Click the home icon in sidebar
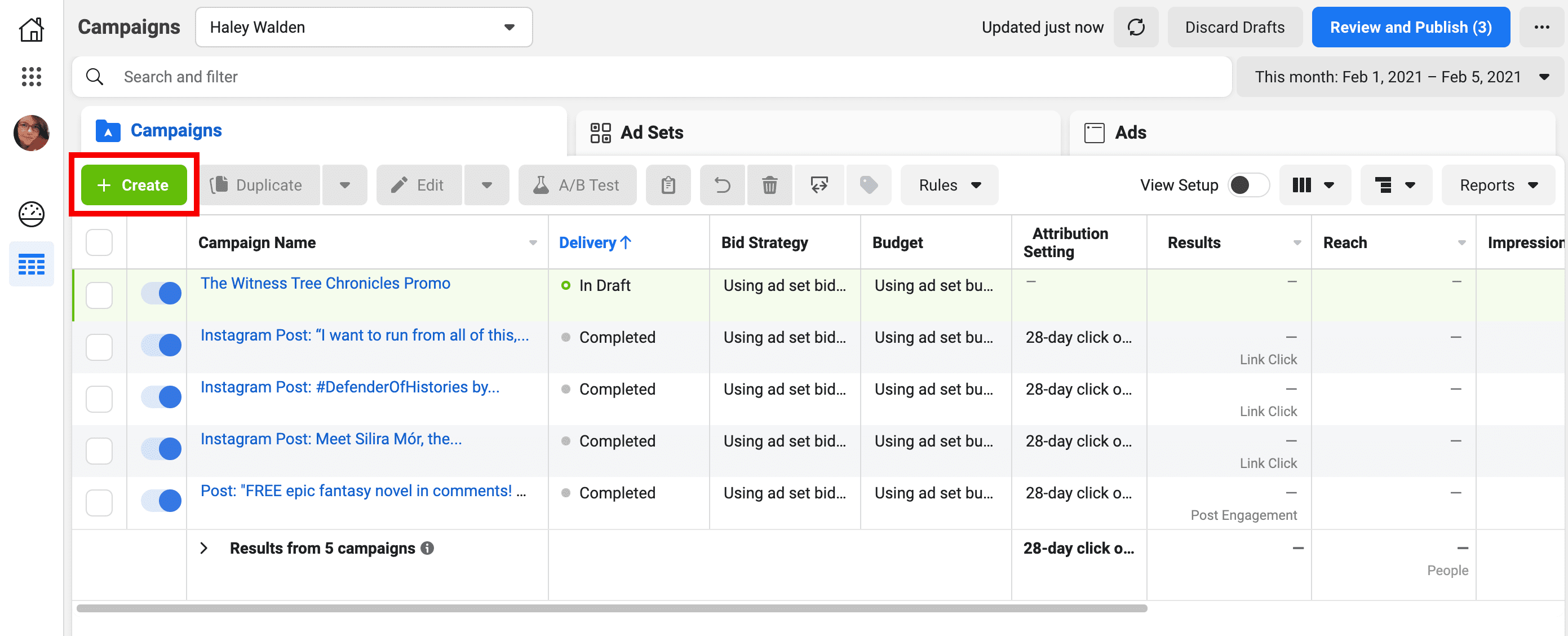The height and width of the screenshot is (636, 1568). pos(31,29)
